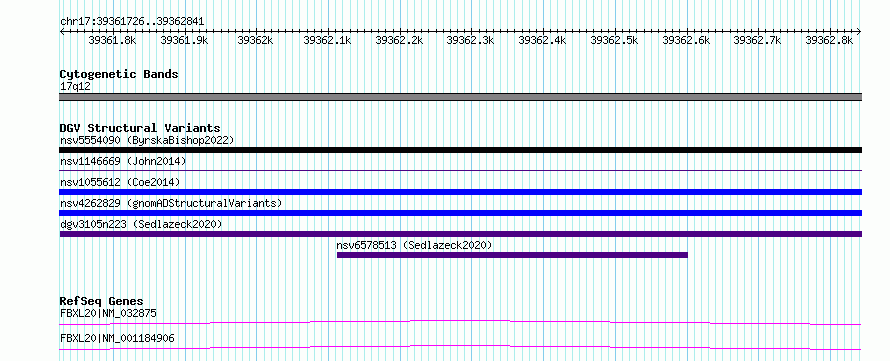This screenshot has height=361, width=890.
Task: Click the 39362.2k ruler position
Action: 400,40
